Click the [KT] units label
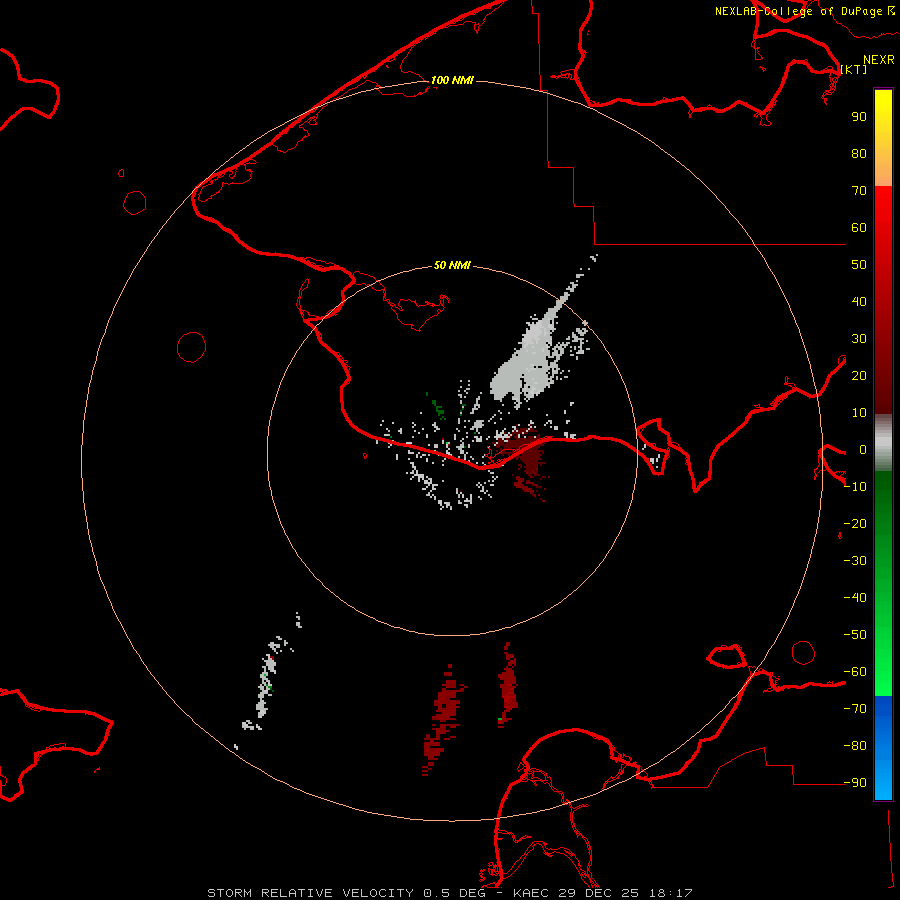The image size is (900, 900). click(x=854, y=69)
